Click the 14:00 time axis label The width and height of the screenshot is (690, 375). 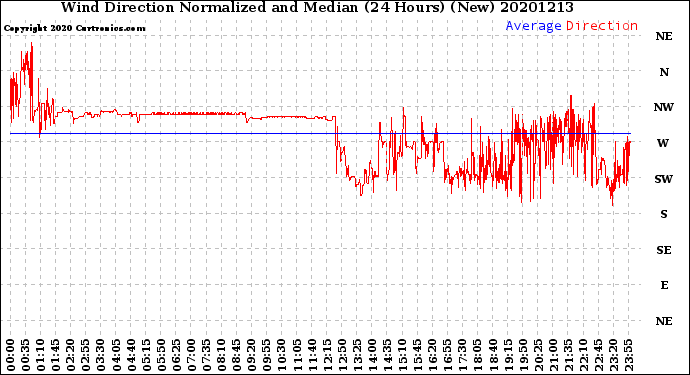(372, 354)
